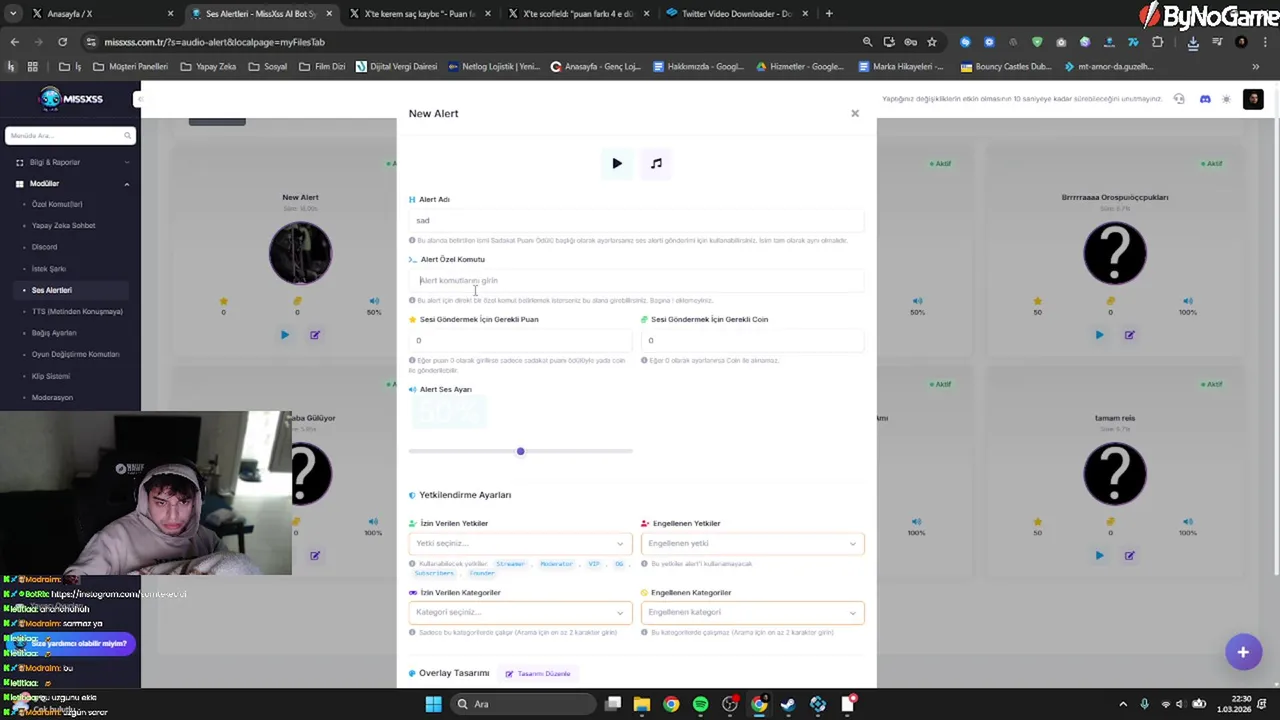
Task: Open Steam from the taskbar
Action: (x=788, y=704)
